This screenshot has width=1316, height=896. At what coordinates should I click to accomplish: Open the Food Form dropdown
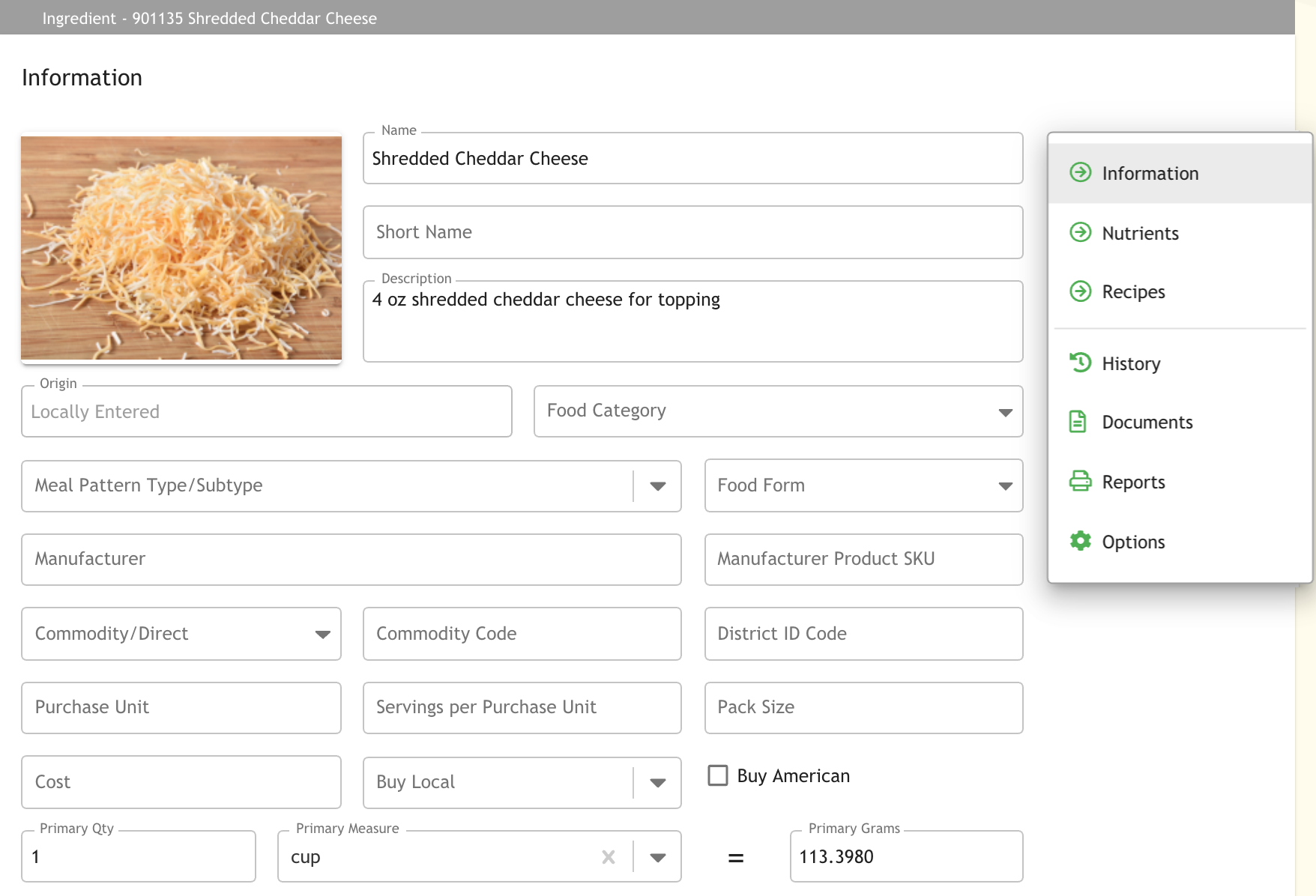tap(864, 486)
